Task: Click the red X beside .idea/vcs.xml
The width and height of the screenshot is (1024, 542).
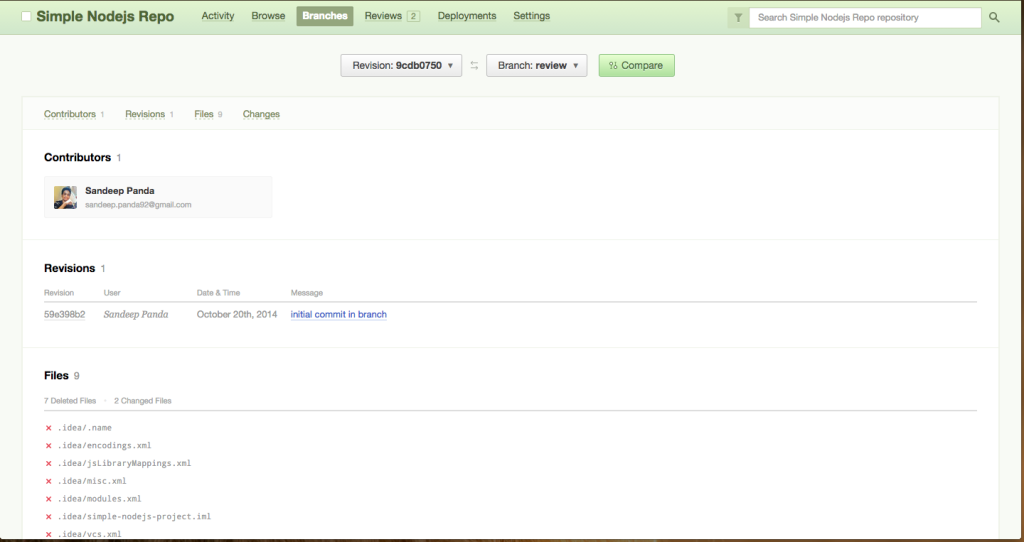Action: 49,535
